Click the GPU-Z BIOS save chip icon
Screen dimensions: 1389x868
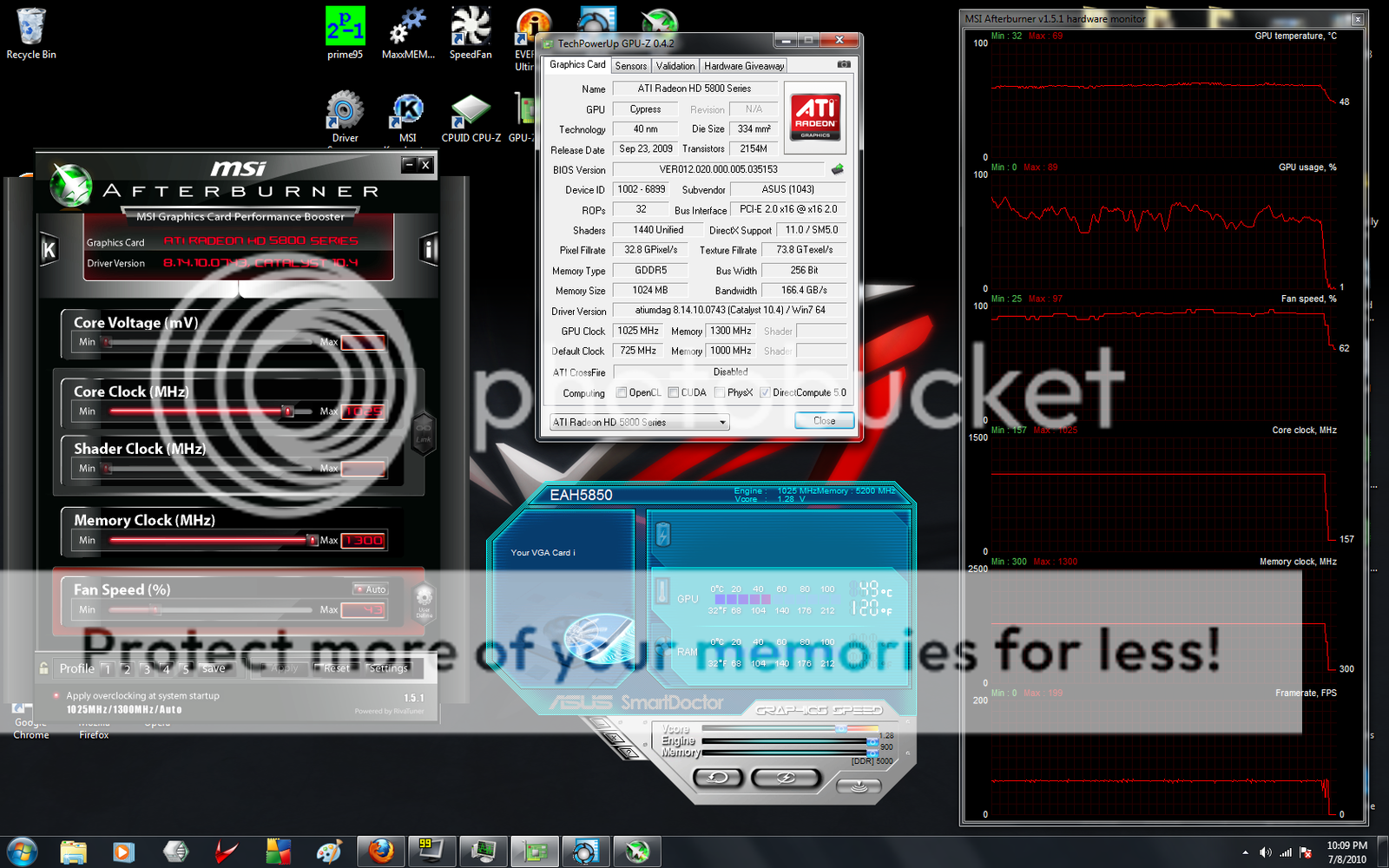click(x=838, y=169)
